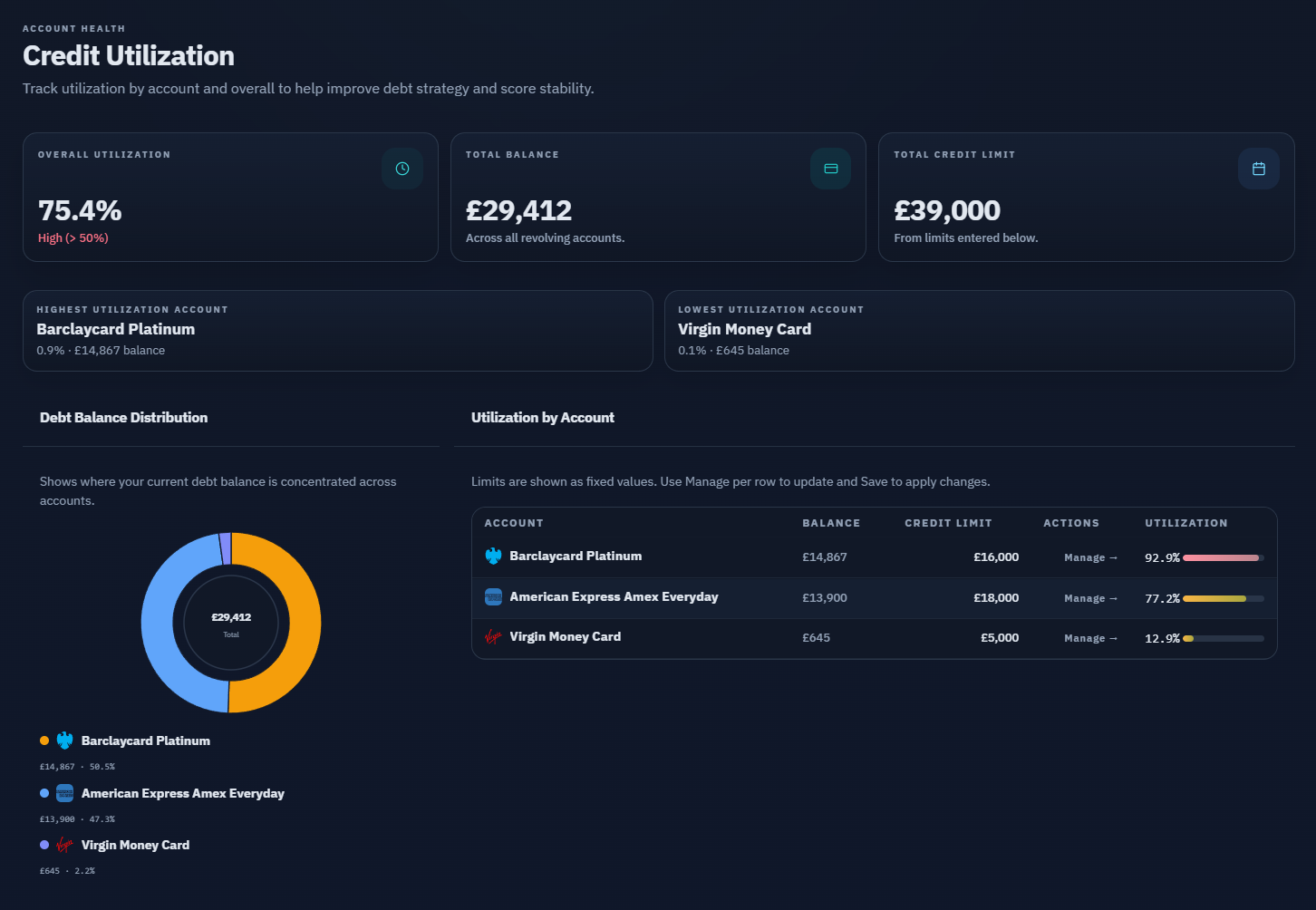Click the £13,900 balance cell
Image resolution: width=1316 pixels, height=910 pixels.
825,598
